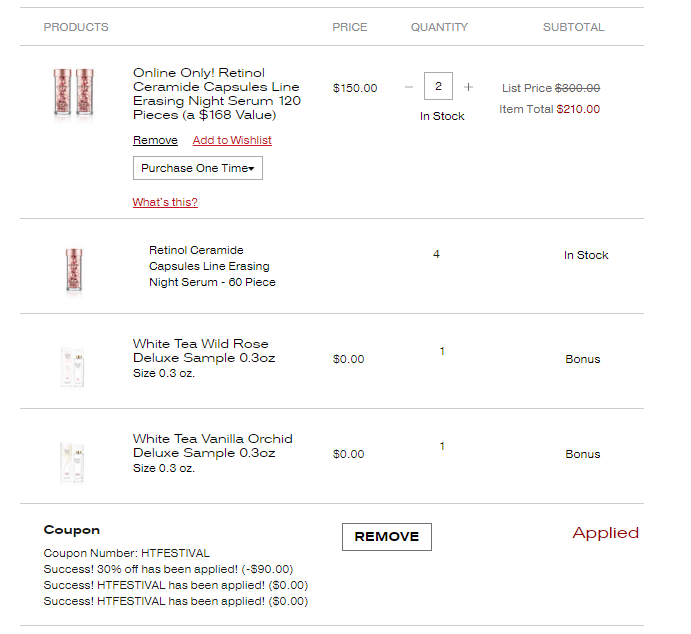Click the REMOVE coupon button

point(387,537)
